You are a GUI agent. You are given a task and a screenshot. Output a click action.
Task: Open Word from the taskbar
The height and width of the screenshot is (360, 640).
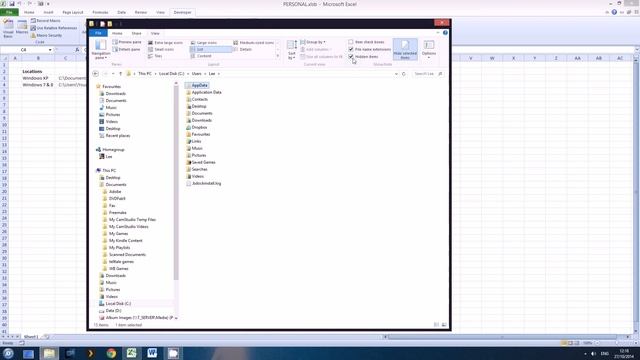point(152,353)
